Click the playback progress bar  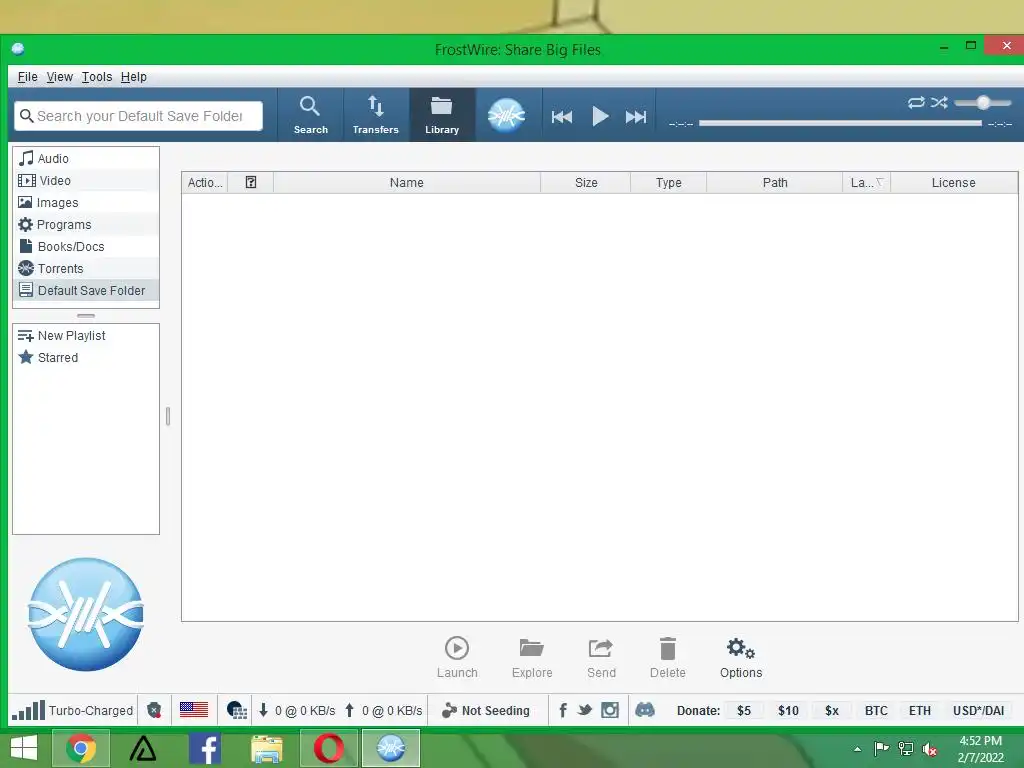[840, 123]
